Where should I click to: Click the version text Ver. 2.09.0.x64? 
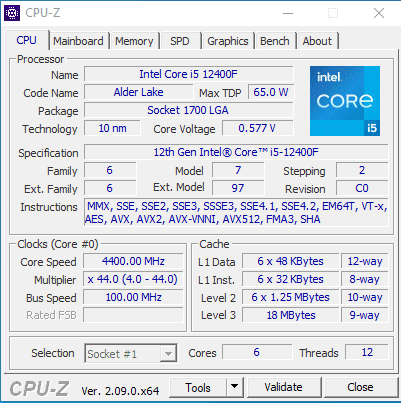(120, 391)
